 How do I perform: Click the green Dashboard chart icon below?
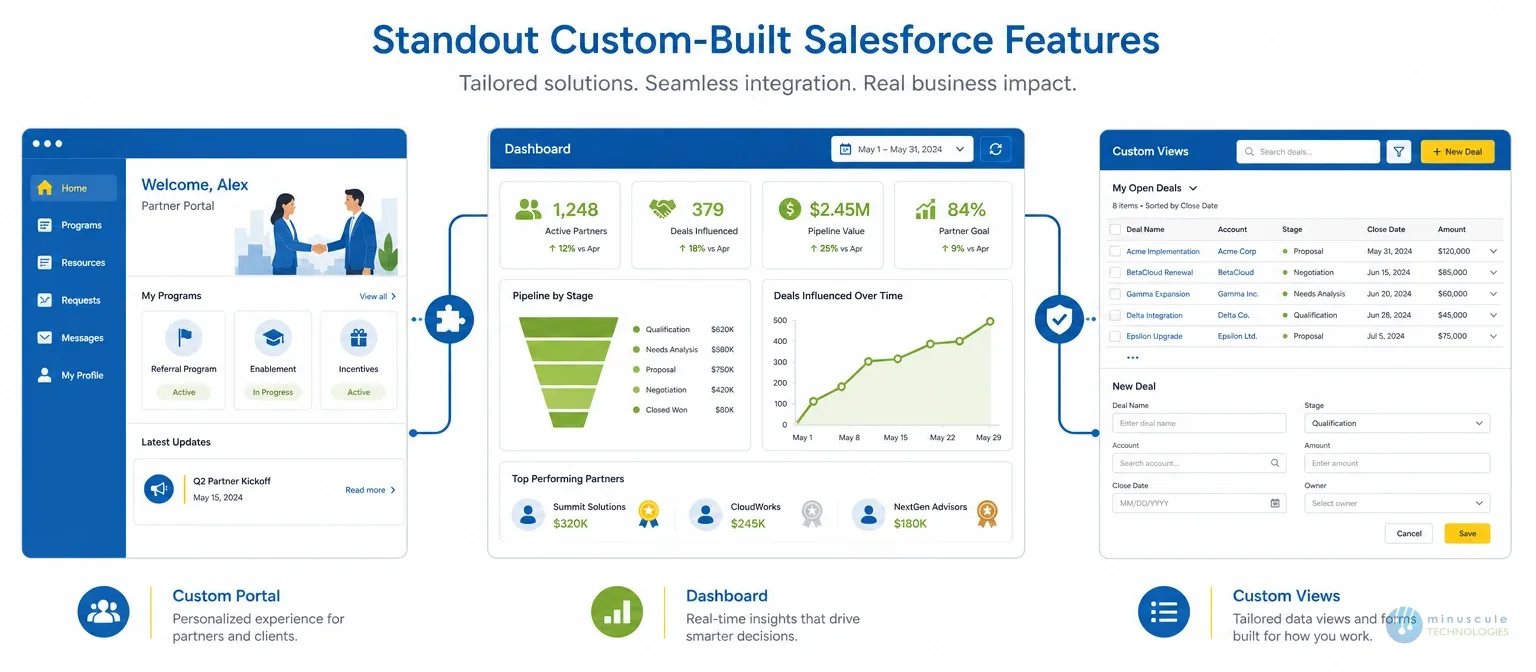(617, 612)
